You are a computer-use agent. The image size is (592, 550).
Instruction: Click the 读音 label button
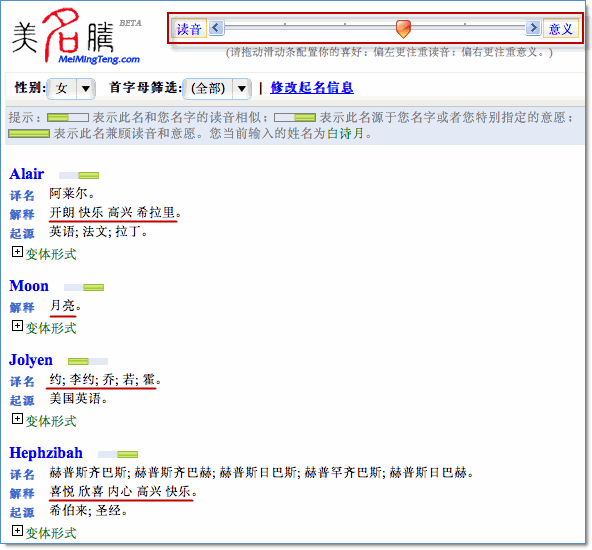(189, 29)
